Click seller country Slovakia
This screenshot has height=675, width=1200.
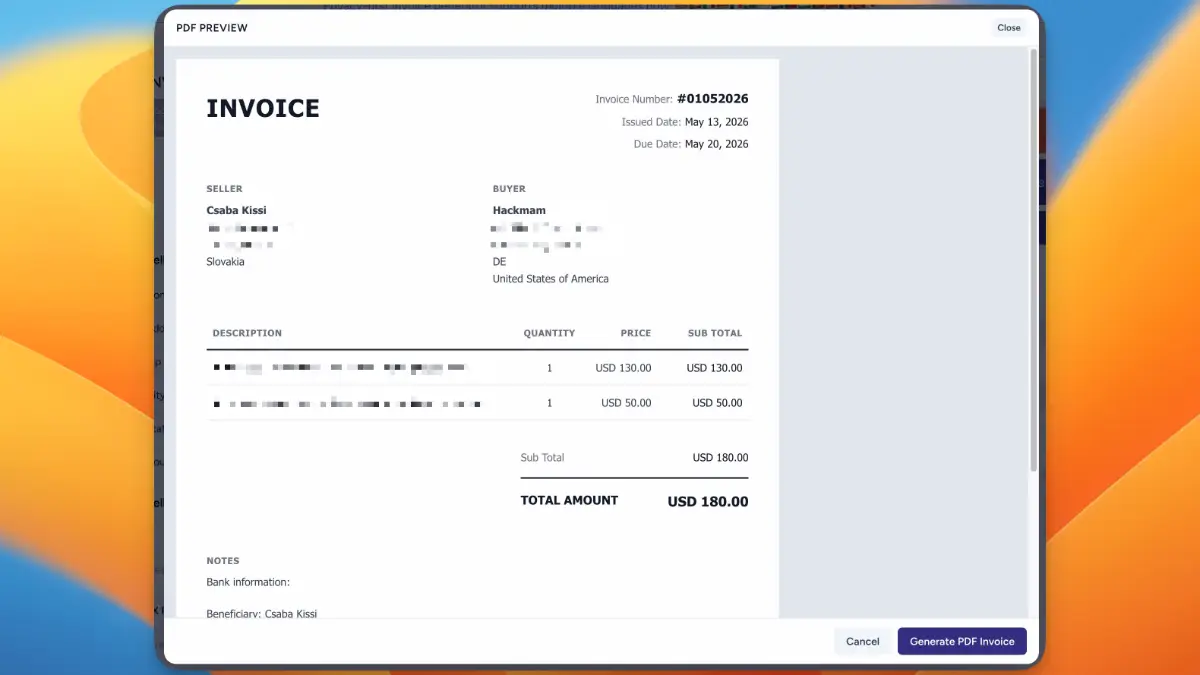[x=225, y=262]
